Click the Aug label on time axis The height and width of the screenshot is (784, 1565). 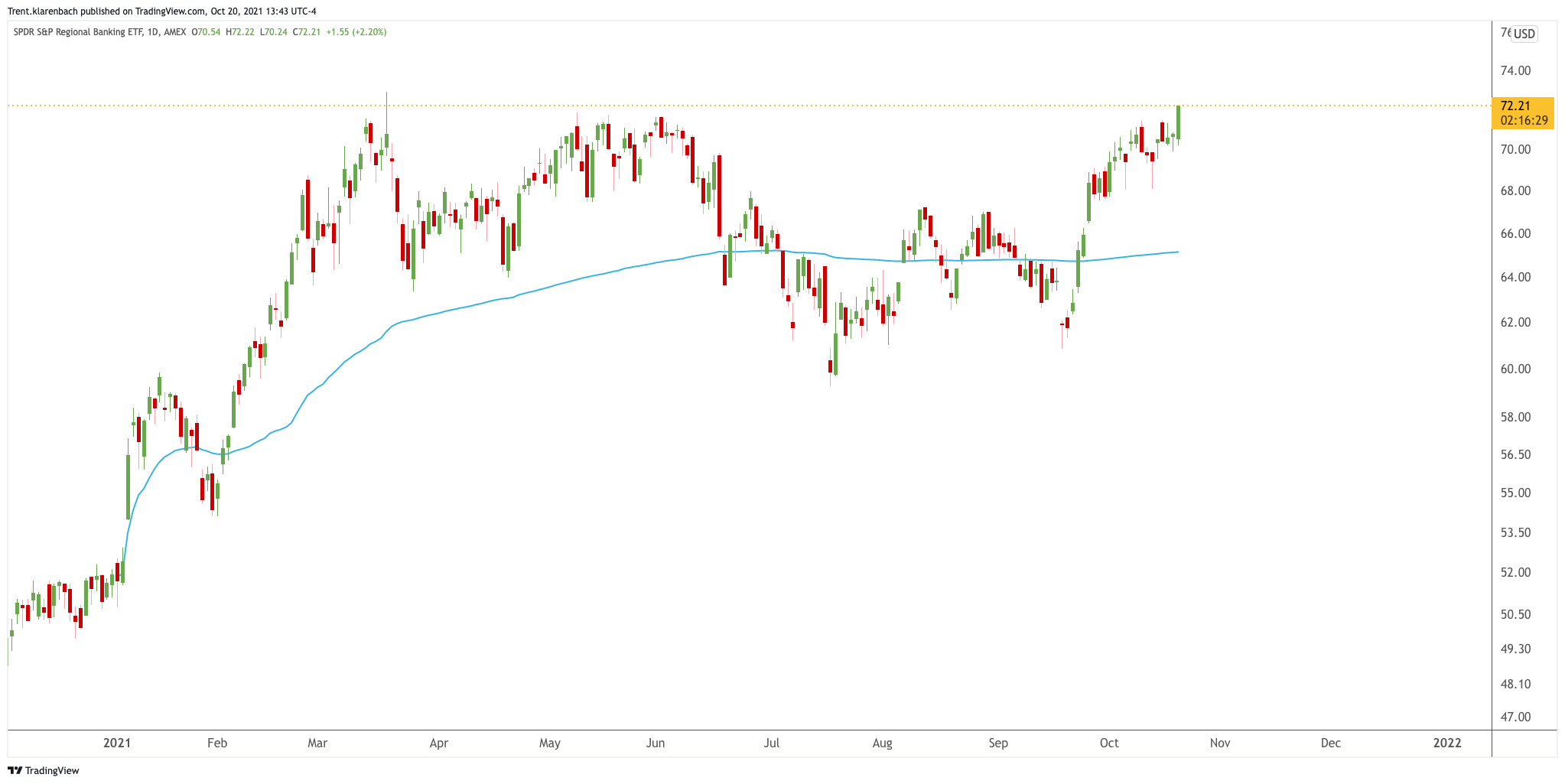click(882, 743)
